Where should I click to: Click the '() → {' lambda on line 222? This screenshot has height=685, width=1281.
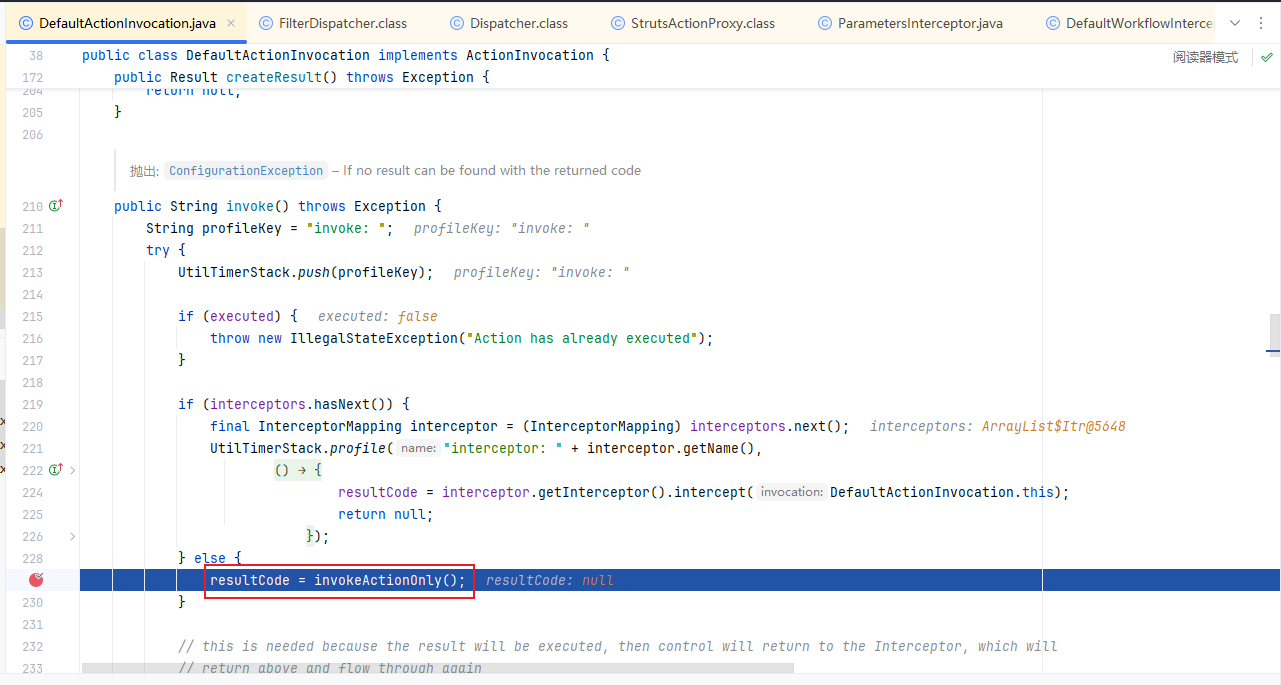298,470
